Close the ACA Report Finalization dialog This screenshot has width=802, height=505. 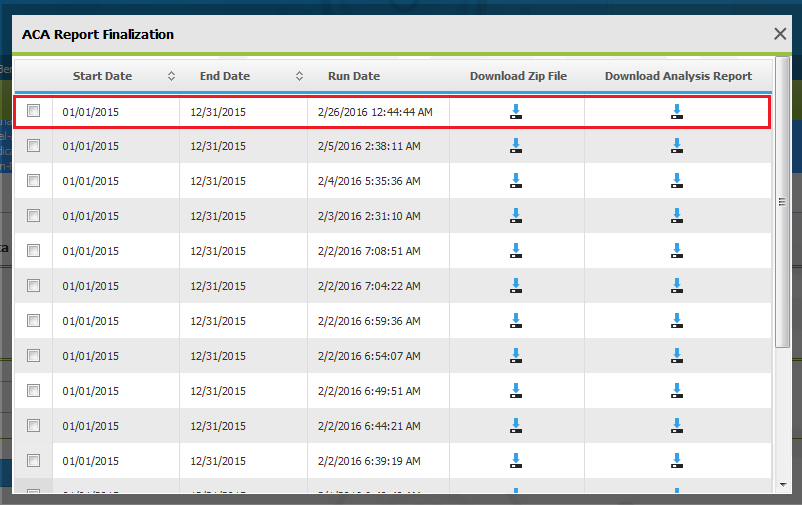coord(780,34)
